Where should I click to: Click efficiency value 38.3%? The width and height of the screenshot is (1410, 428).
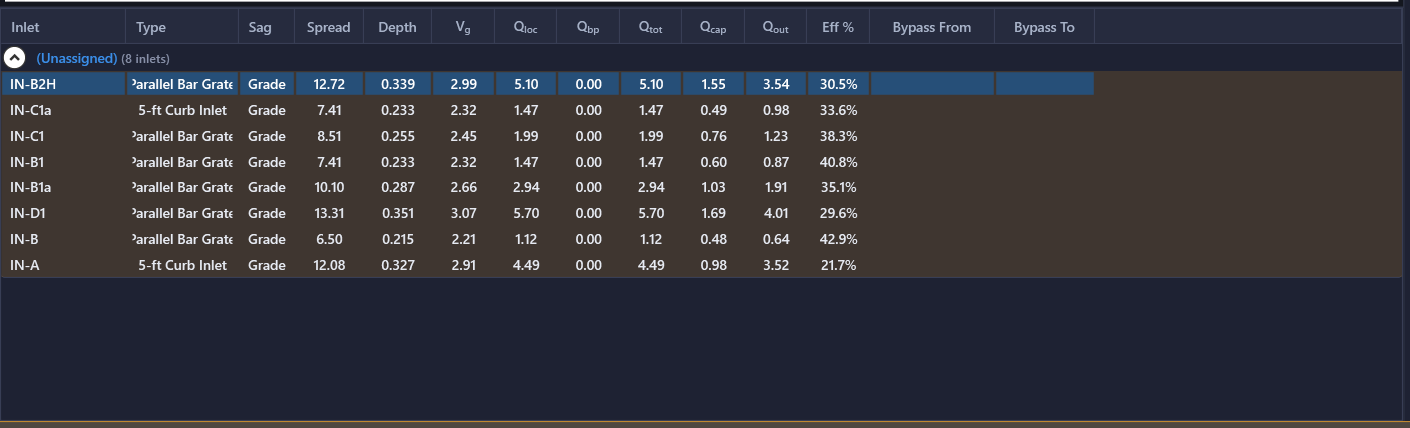[838, 136]
